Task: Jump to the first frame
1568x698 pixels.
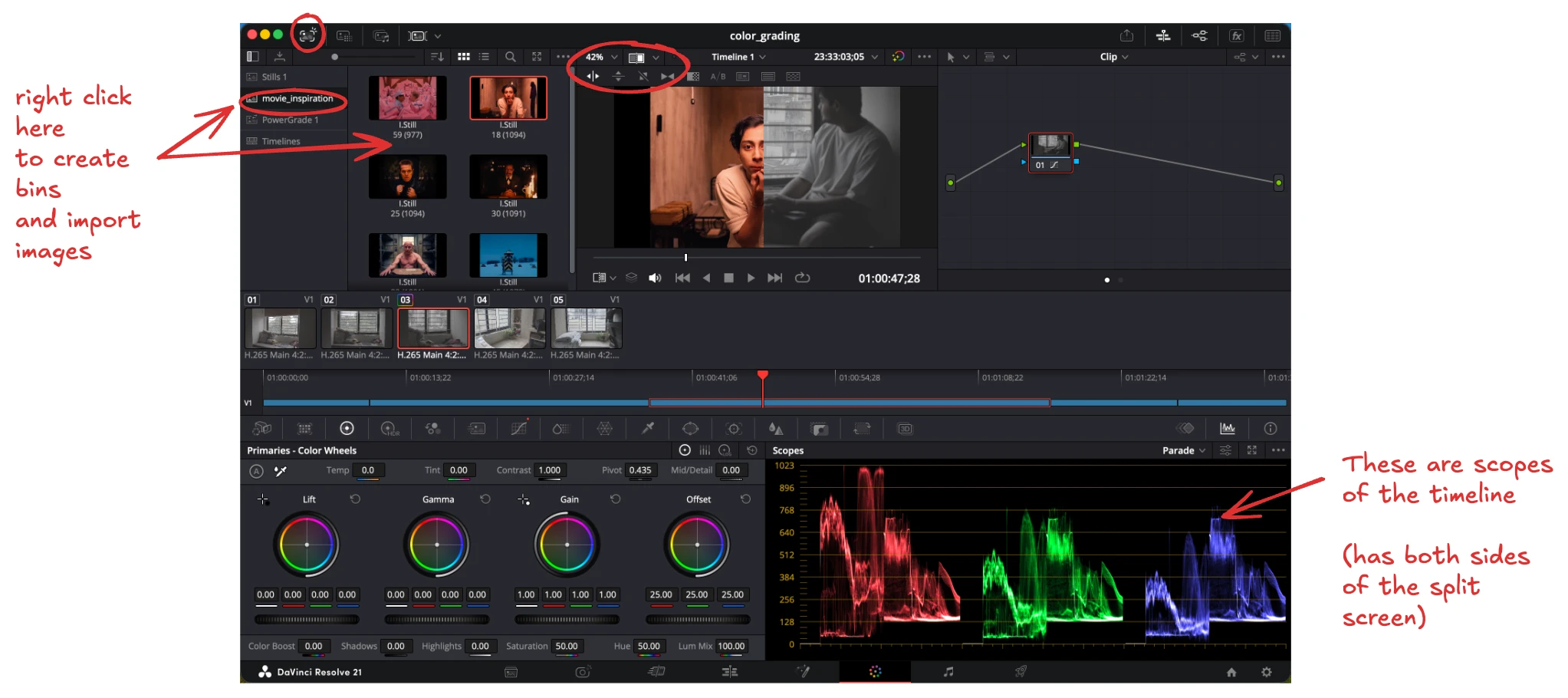Action: [682, 278]
